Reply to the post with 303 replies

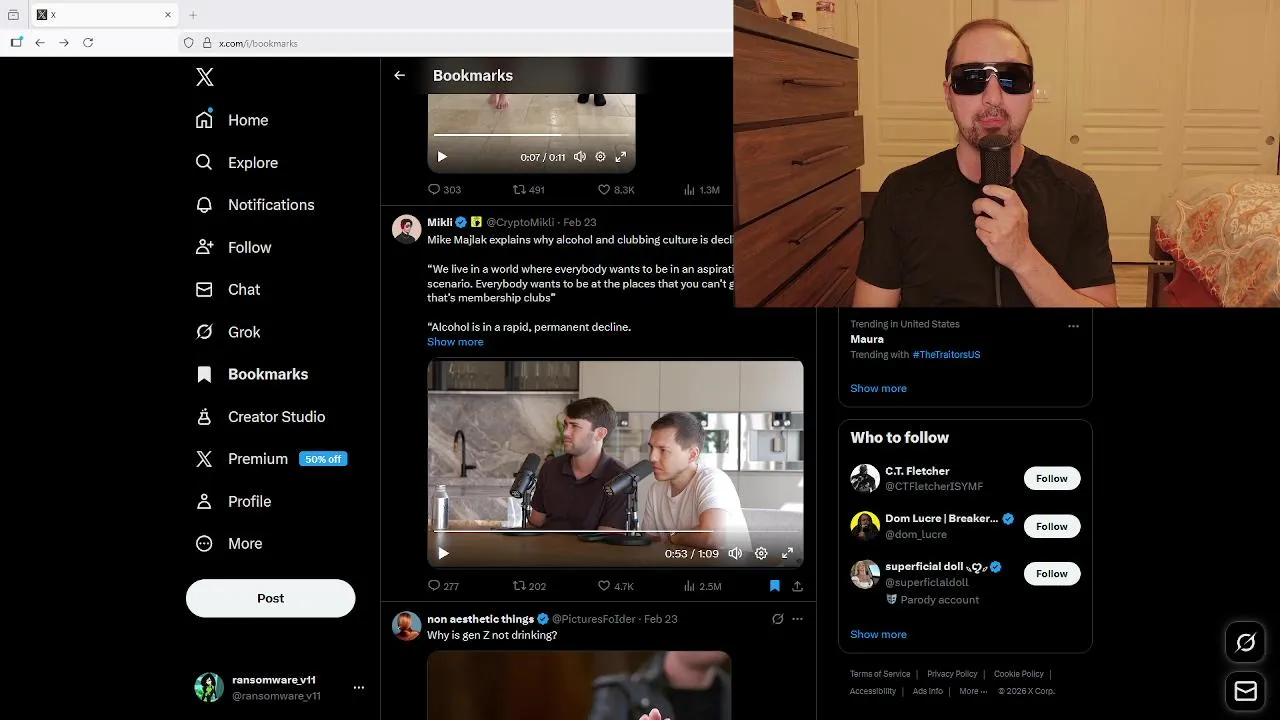(x=444, y=189)
